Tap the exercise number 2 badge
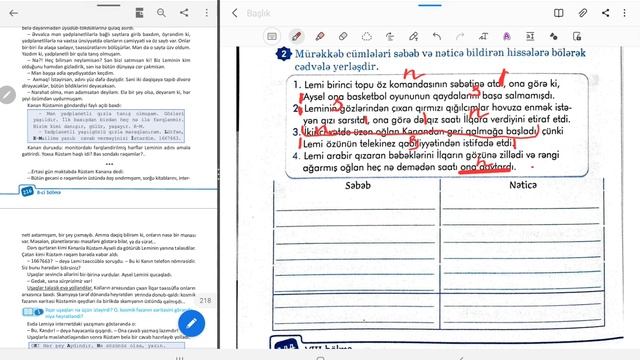Viewport: 640px width, 360px height. point(284,54)
